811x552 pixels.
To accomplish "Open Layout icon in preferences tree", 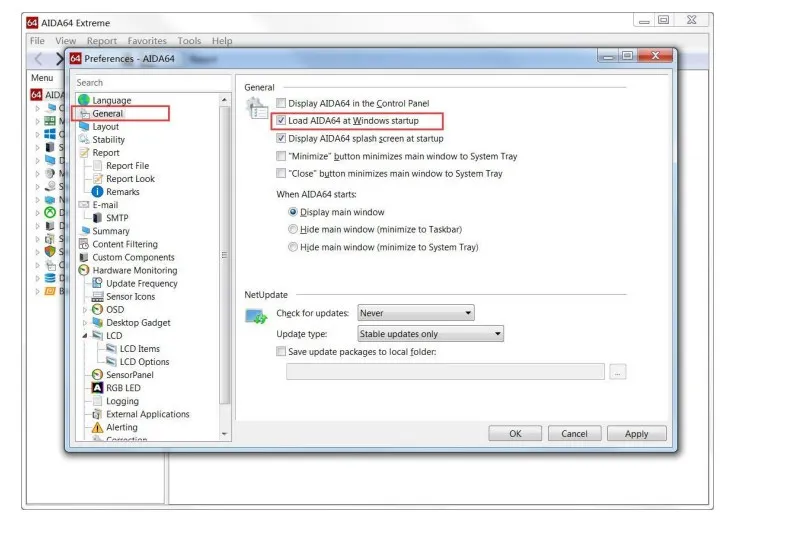I will (84, 126).
